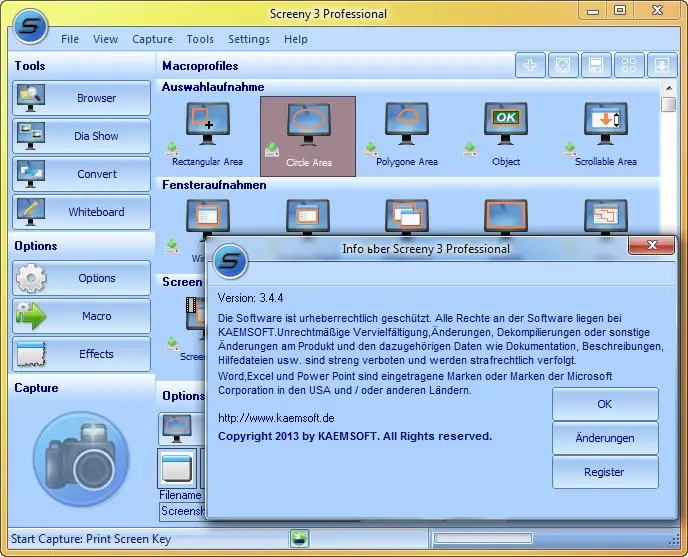Open the Effects panel button
This screenshot has height=557, width=688.
point(82,354)
